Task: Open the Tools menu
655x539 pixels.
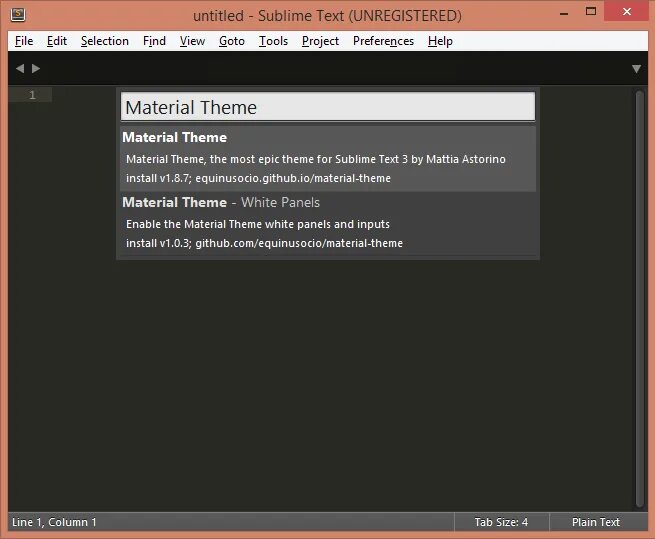Action: click(273, 41)
